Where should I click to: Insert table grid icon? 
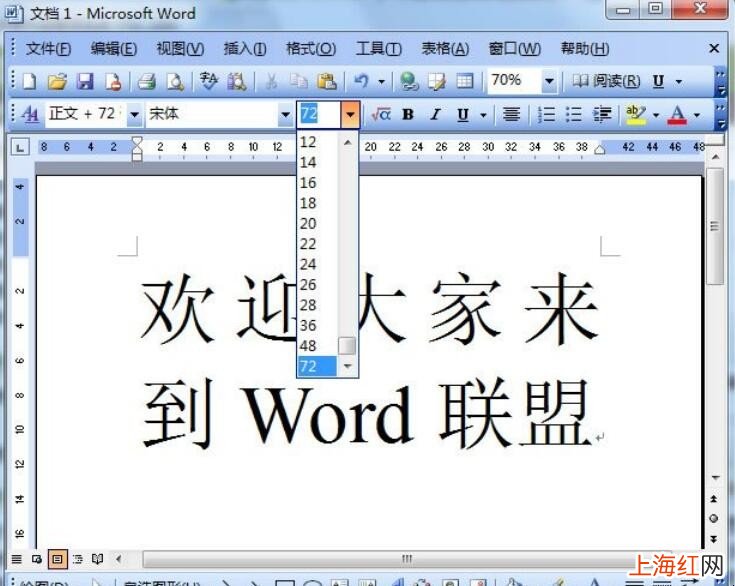[x=465, y=82]
